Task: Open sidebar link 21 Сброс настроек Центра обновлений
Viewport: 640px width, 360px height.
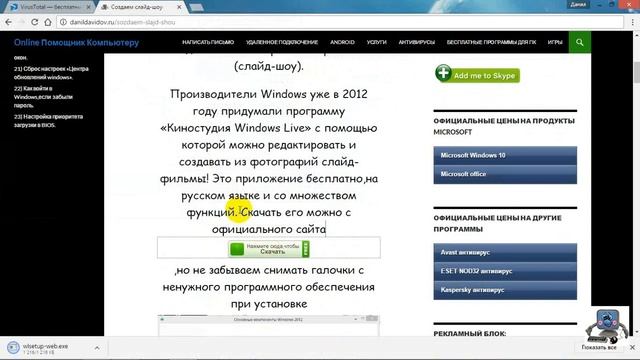Action: [51, 73]
